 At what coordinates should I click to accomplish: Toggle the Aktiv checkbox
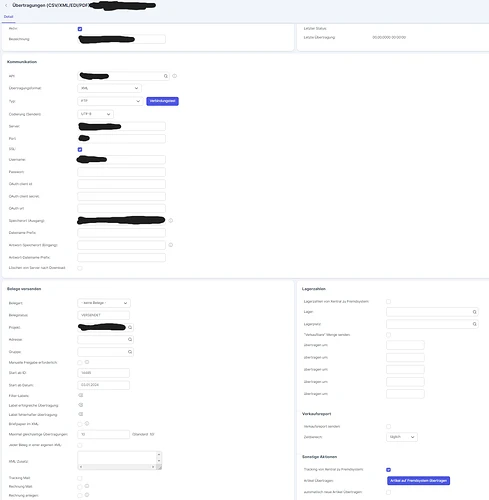point(80,29)
